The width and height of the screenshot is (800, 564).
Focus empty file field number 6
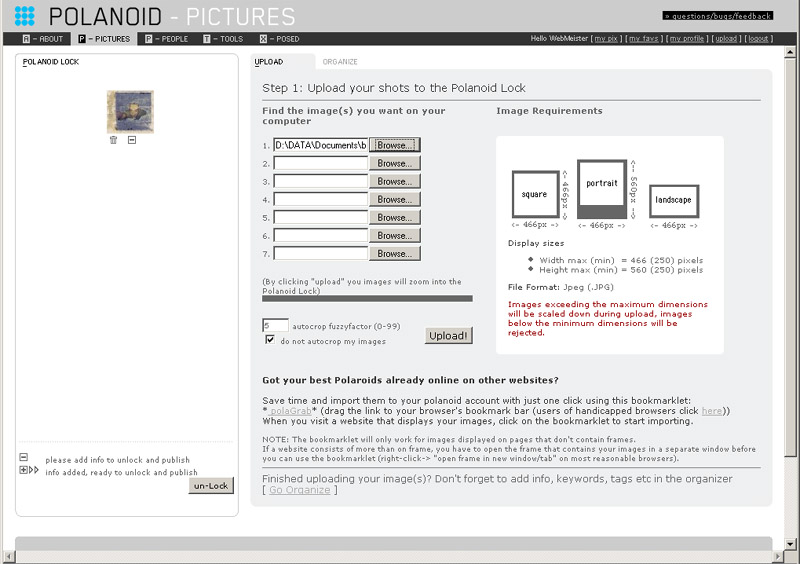coord(320,236)
